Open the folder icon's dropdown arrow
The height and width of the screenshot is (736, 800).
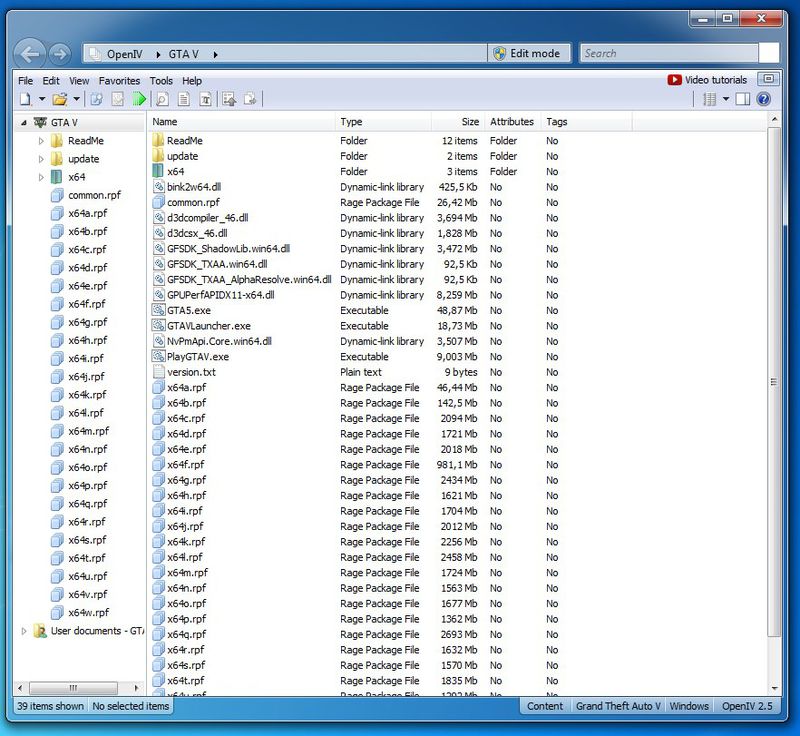[76, 99]
